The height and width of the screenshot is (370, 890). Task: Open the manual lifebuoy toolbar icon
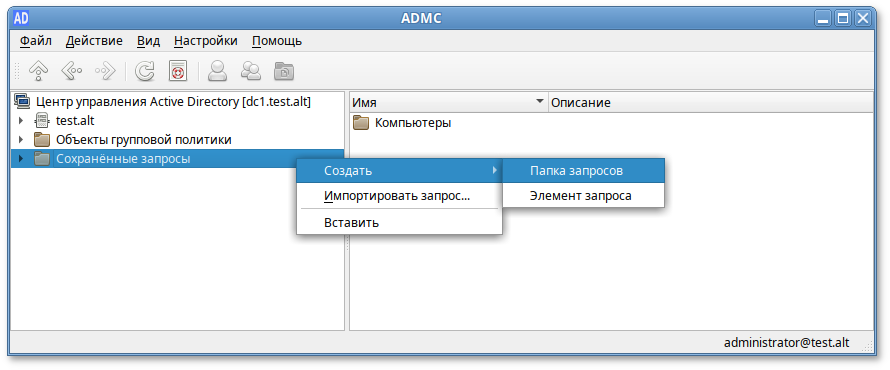click(x=178, y=70)
